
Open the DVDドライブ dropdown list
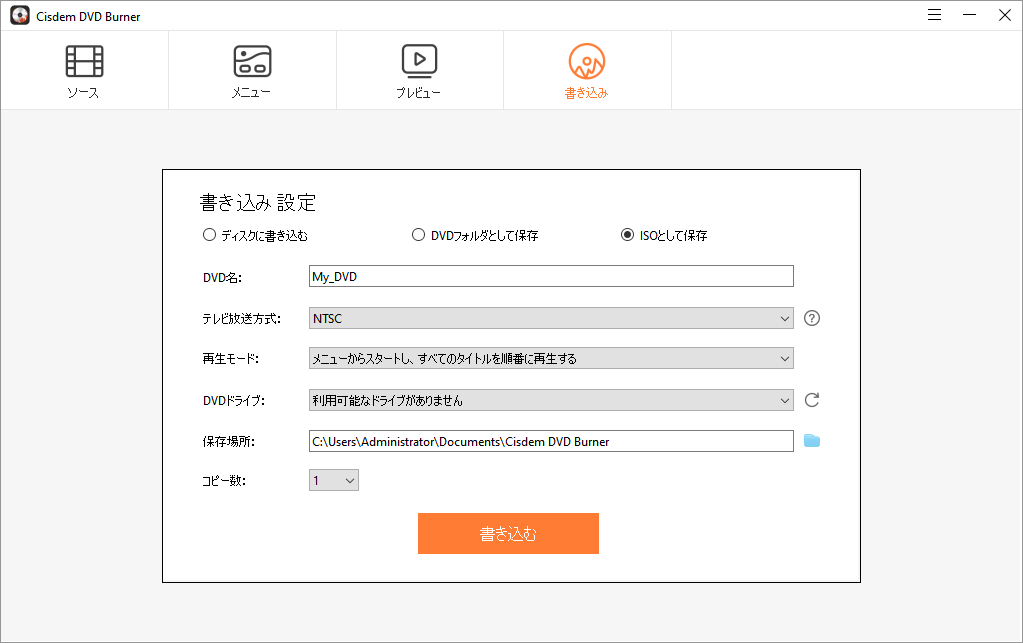coord(551,400)
